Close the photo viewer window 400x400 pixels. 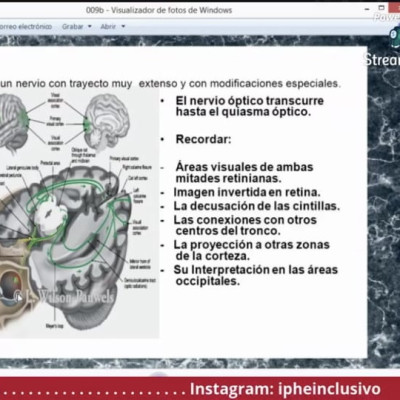(x=397, y=8)
